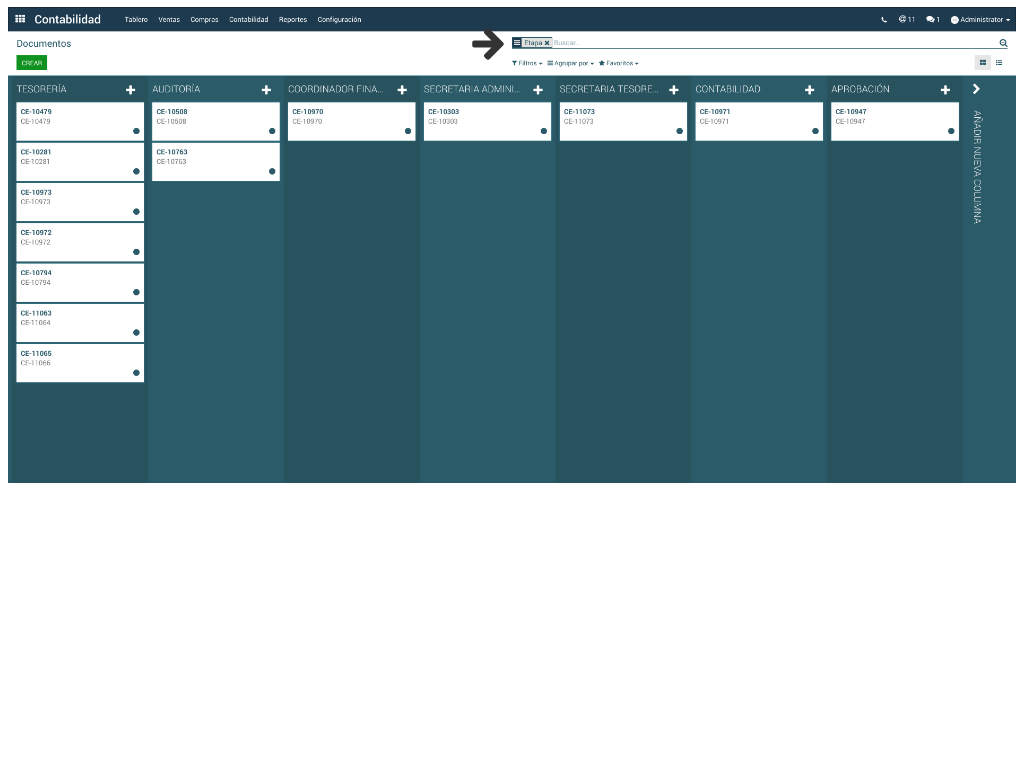Add a card to the Contabilidad column

click(809, 90)
